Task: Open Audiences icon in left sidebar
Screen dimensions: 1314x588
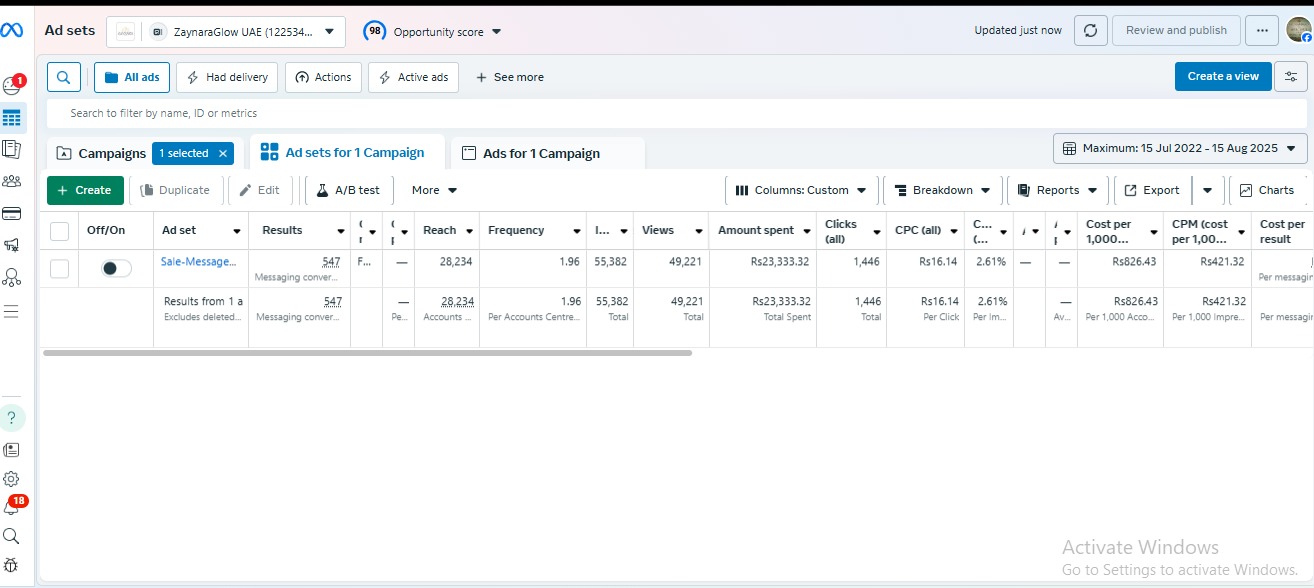Action: click(12, 181)
